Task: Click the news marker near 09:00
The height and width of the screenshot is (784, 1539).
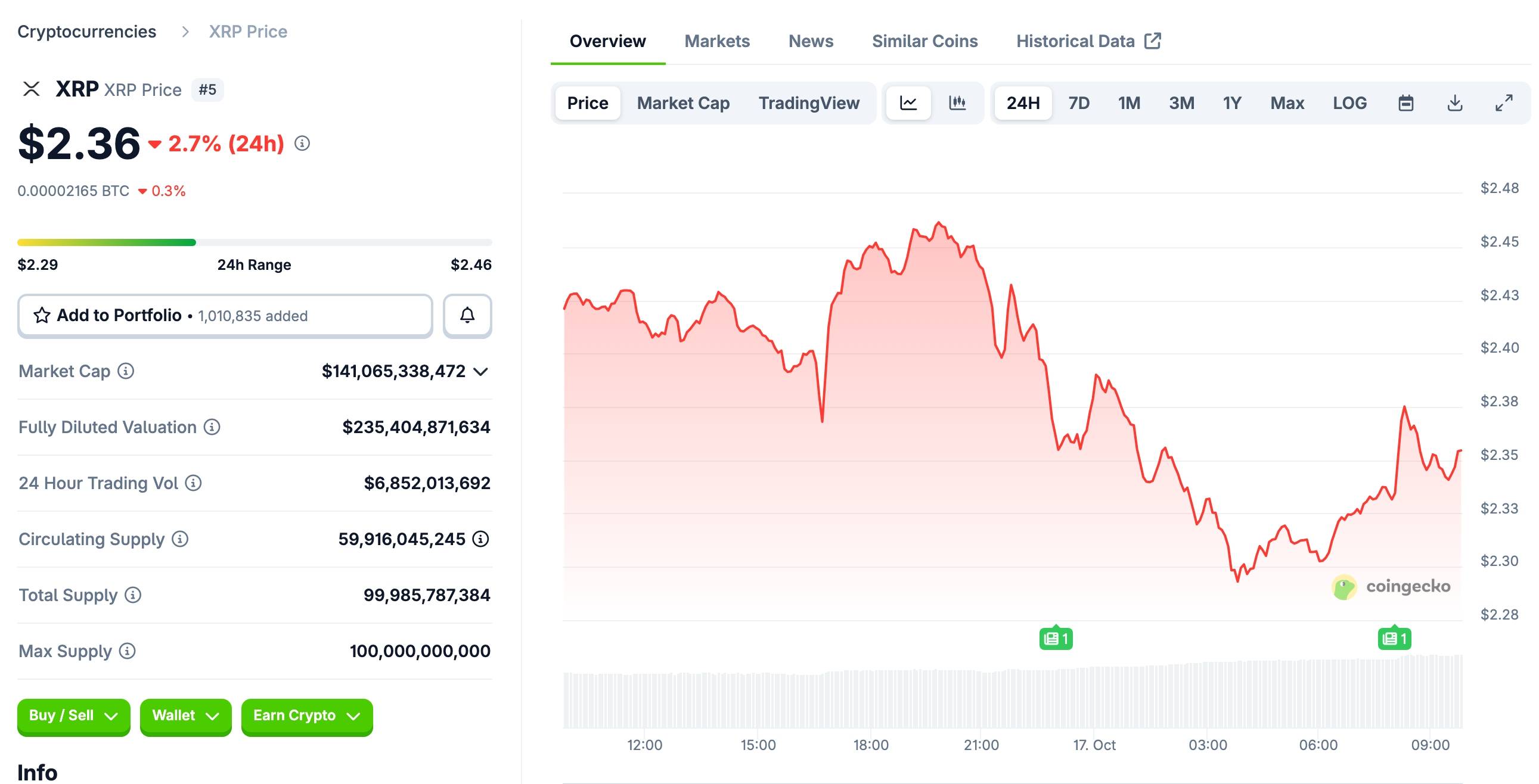Action: [x=1394, y=639]
